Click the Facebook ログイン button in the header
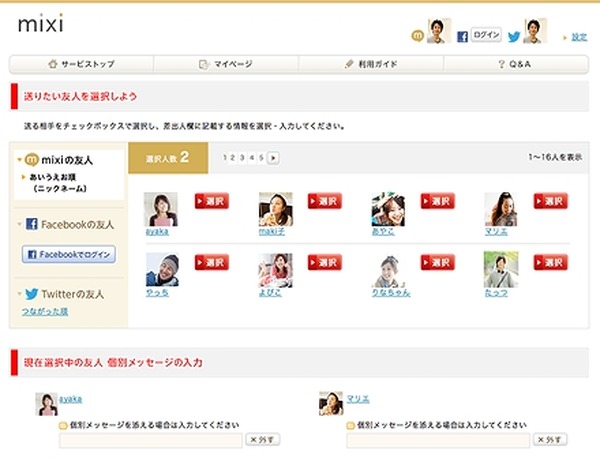600x469 pixels. pos(486,35)
